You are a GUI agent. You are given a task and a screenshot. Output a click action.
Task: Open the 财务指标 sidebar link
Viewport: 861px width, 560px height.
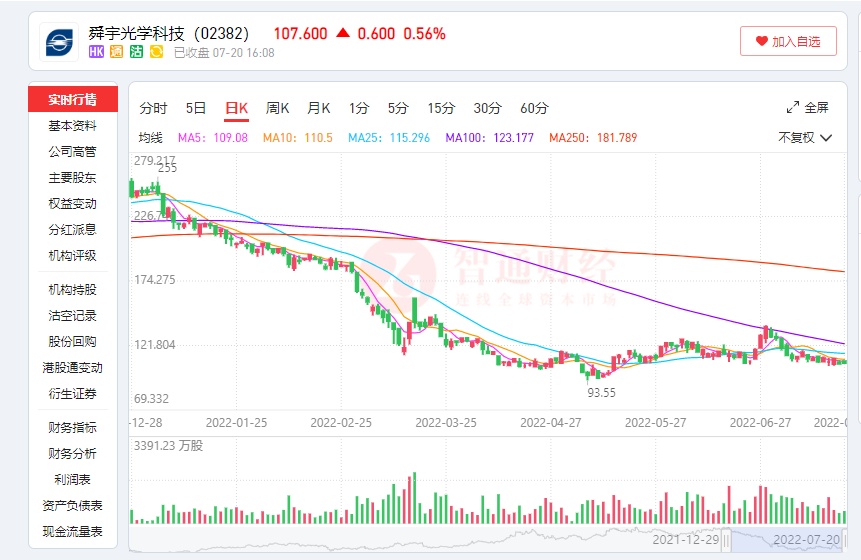(73, 428)
